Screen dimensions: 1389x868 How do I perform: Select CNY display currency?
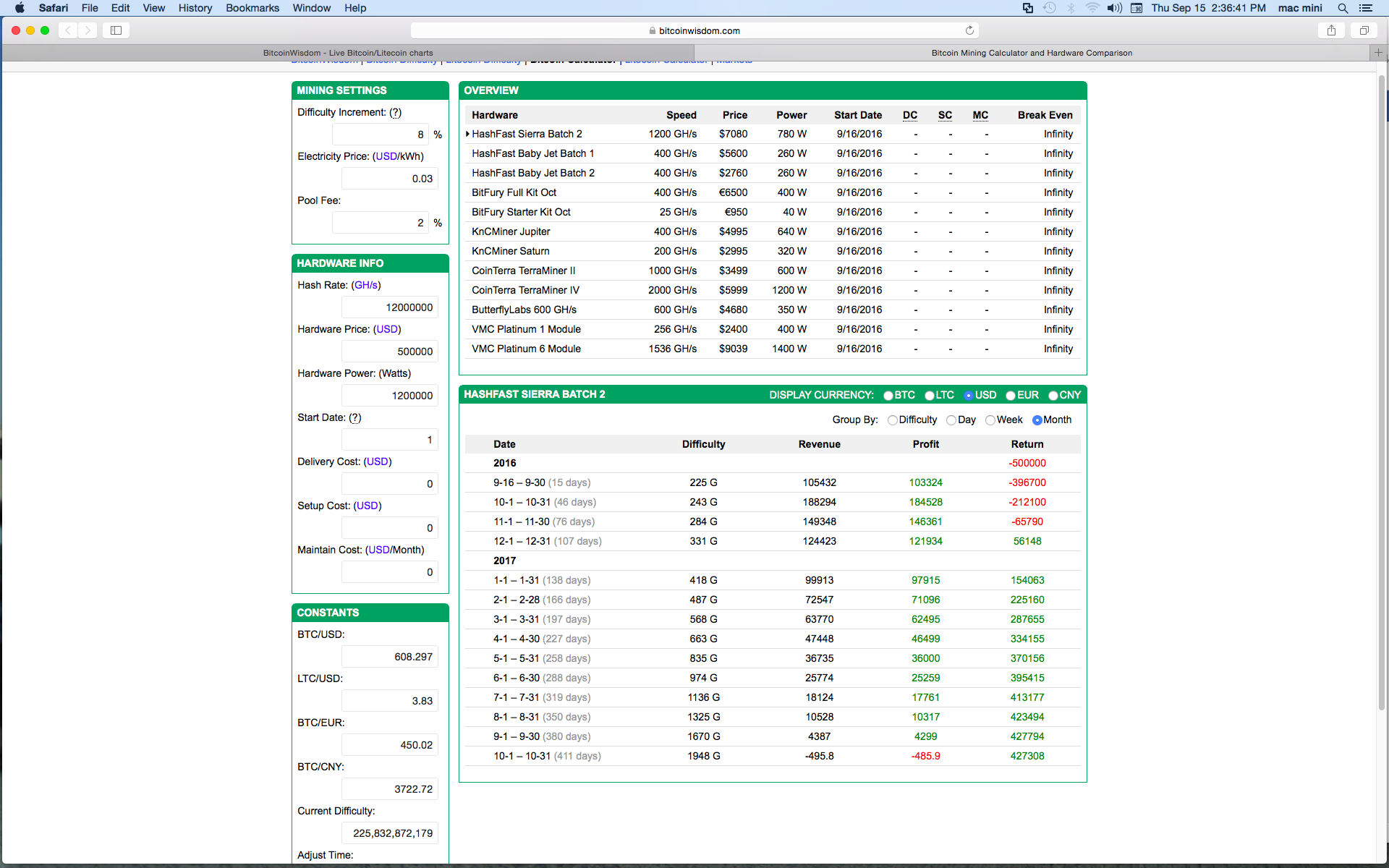[x=1053, y=396]
